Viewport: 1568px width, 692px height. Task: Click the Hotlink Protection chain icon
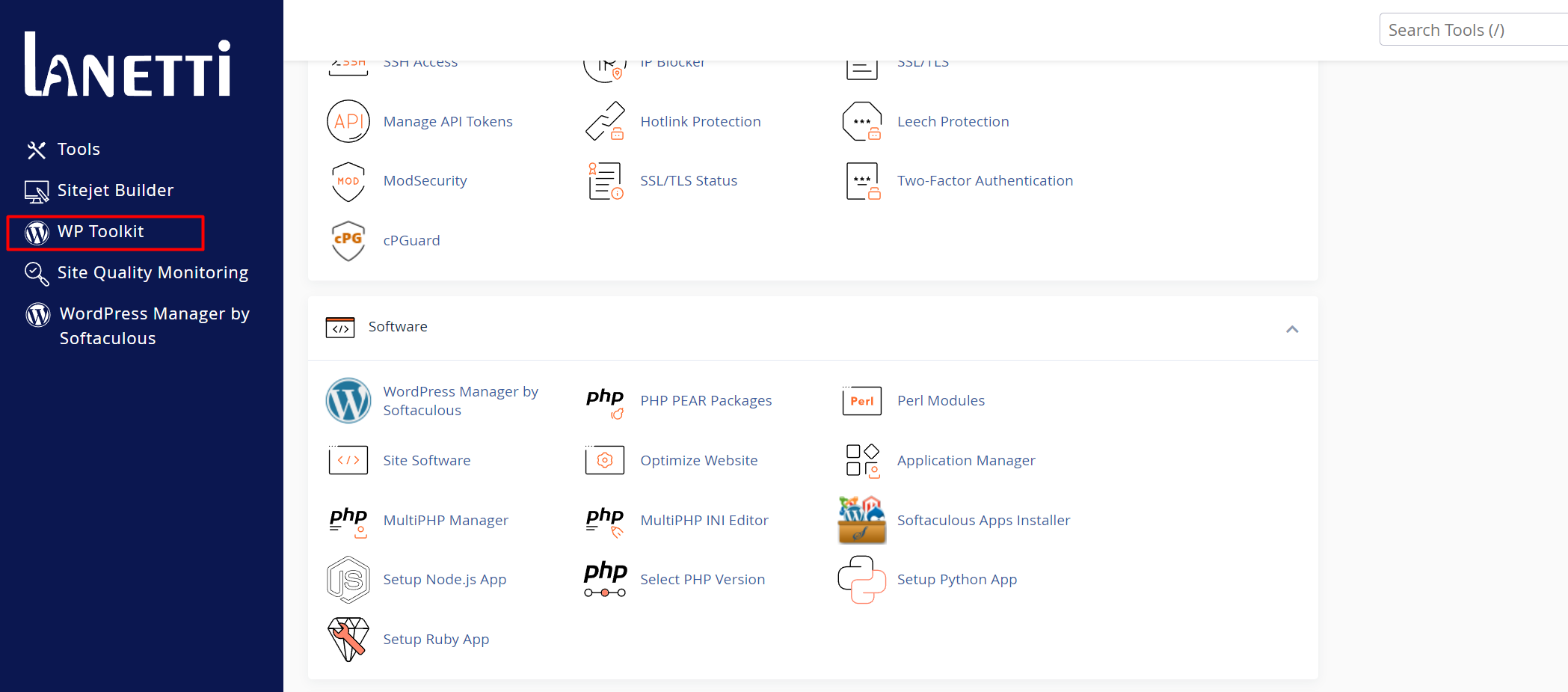tap(605, 121)
